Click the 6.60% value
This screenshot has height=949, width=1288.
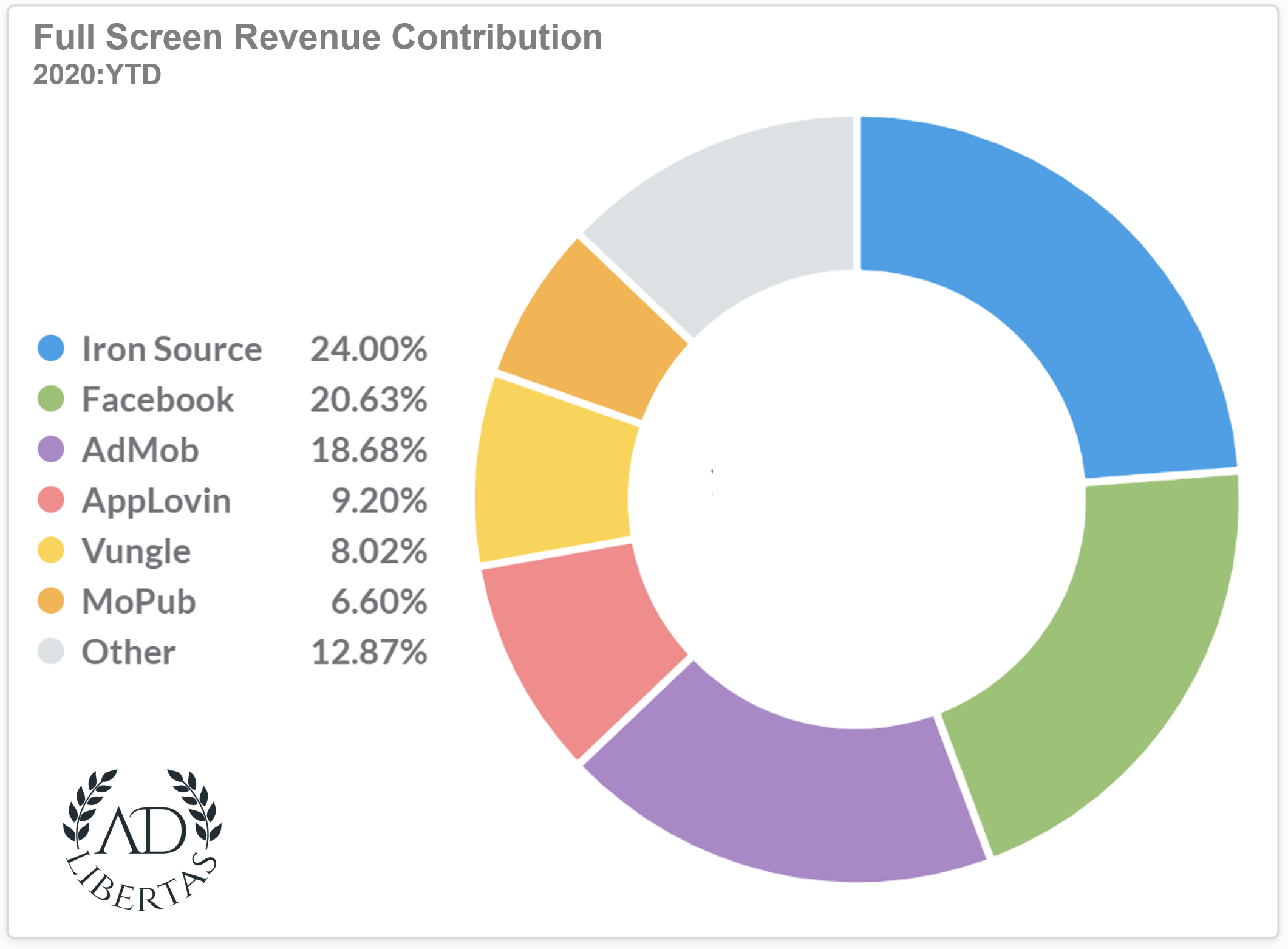(379, 601)
